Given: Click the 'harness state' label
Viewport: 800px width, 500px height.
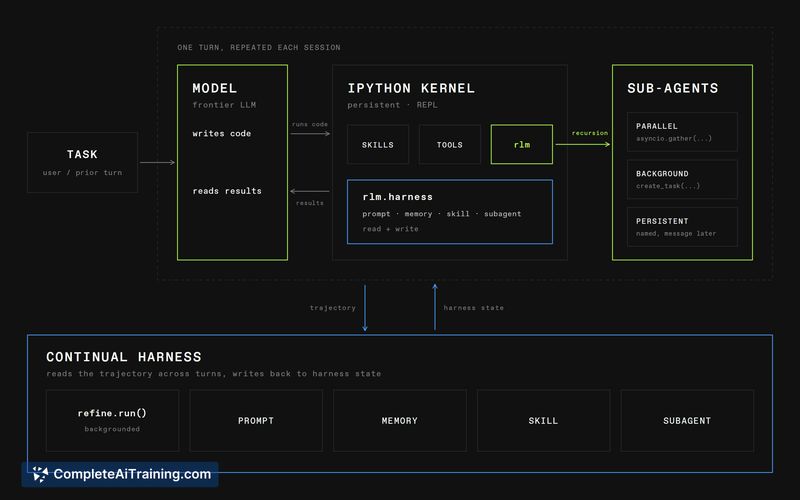Looking at the screenshot, I should point(473,308).
